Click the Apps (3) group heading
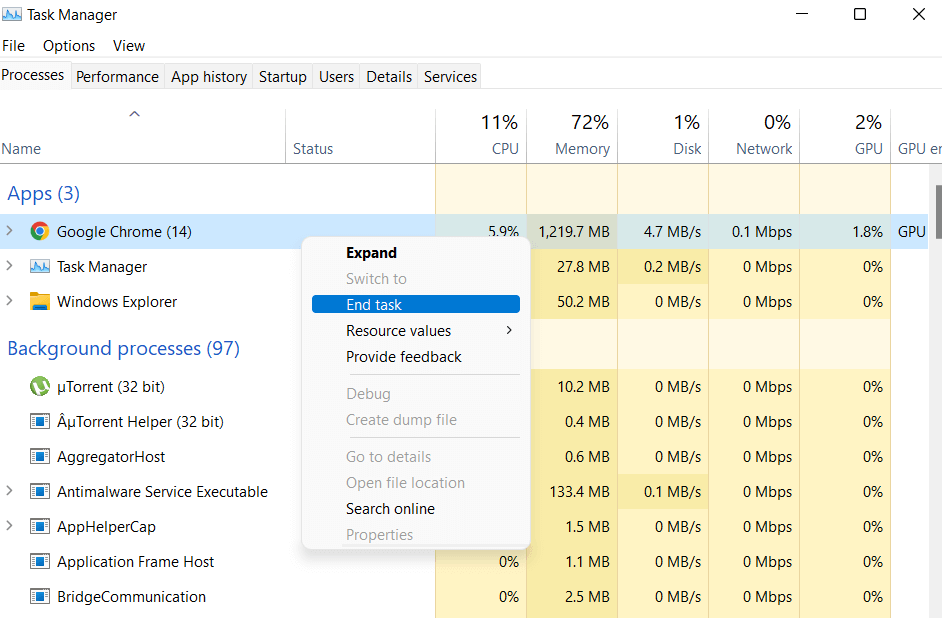Viewport: 942px width, 618px height. coord(43,193)
